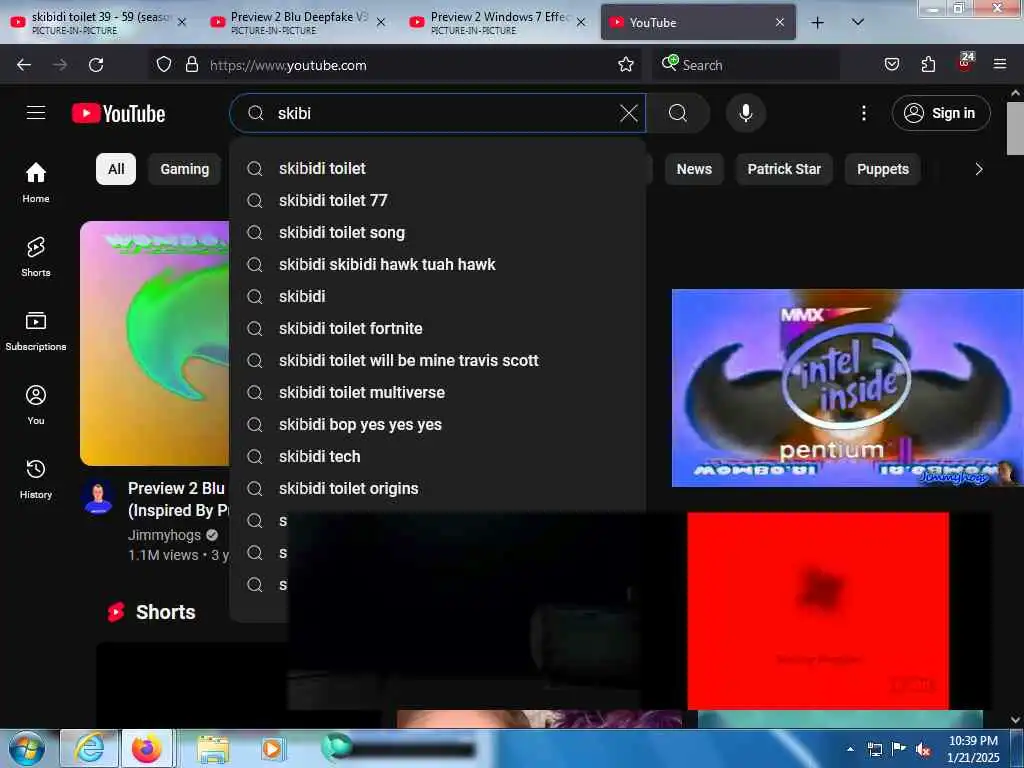Choose suggestion 'skibidi toilet multiverse'

click(x=438, y=392)
